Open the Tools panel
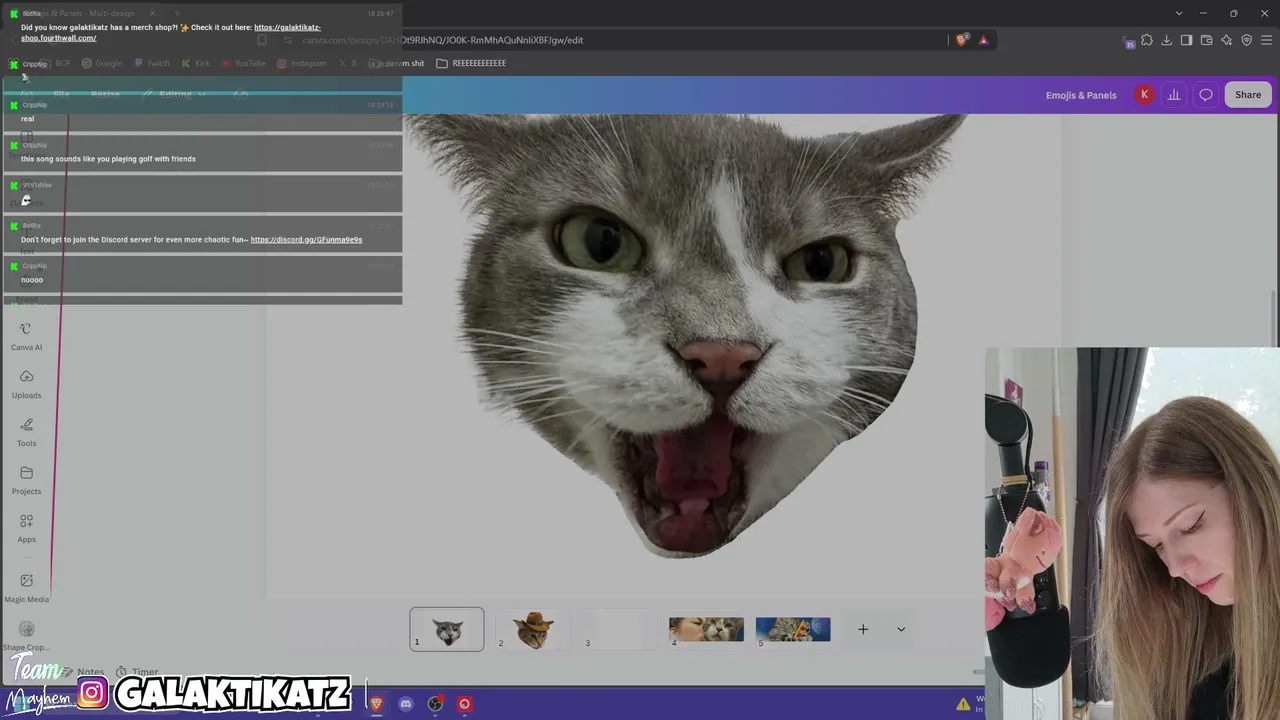The image size is (1280, 720). pyautogui.click(x=26, y=432)
